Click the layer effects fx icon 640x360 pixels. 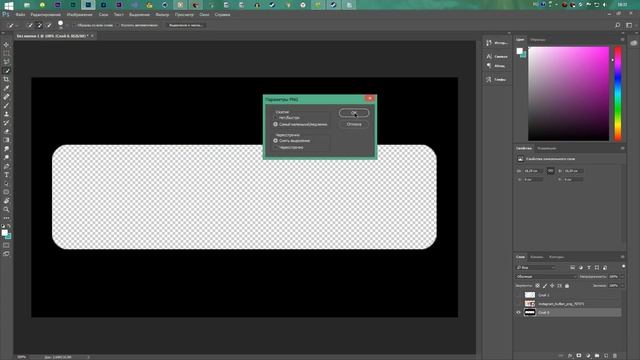(570, 356)
